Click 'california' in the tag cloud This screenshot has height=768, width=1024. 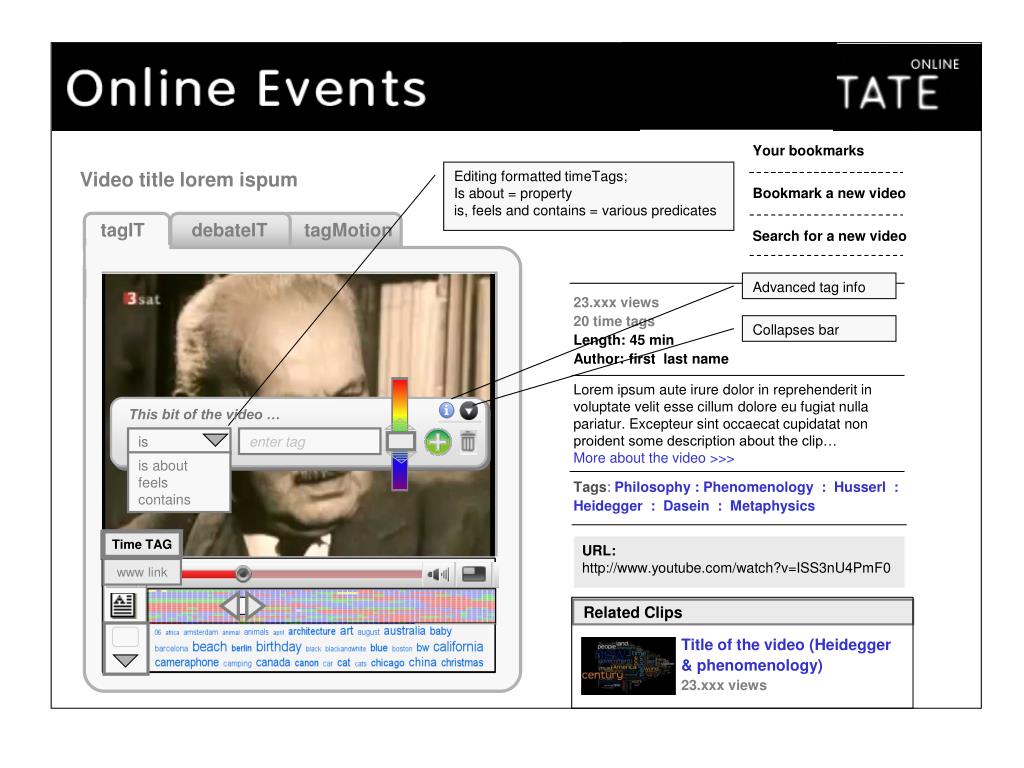click(x=458, y=647)
